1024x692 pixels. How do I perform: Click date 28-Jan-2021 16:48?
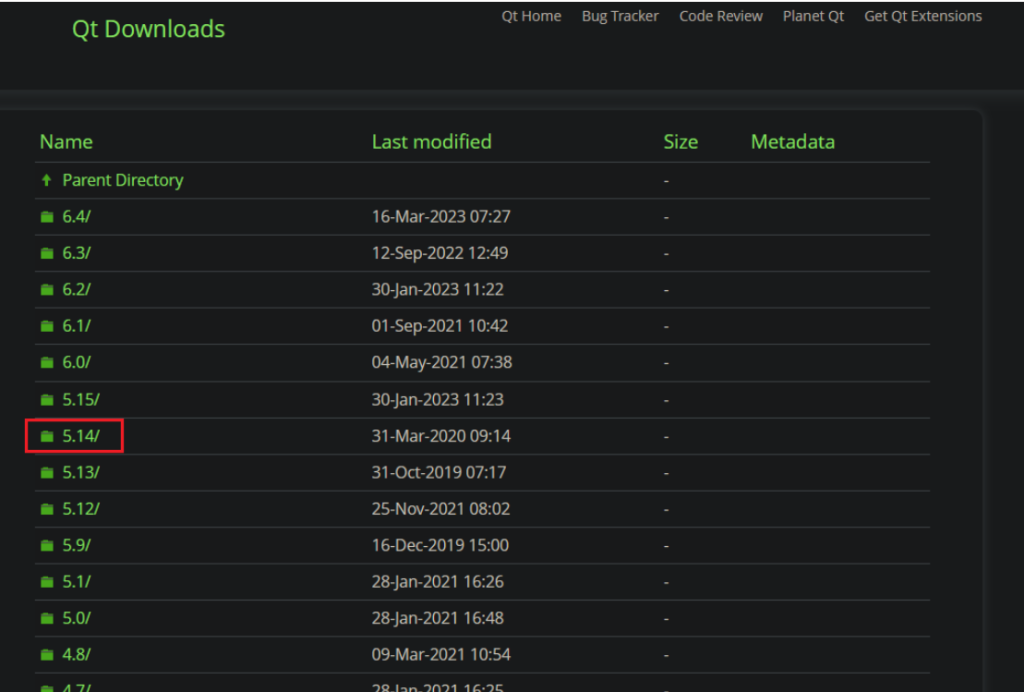point(438,618)
